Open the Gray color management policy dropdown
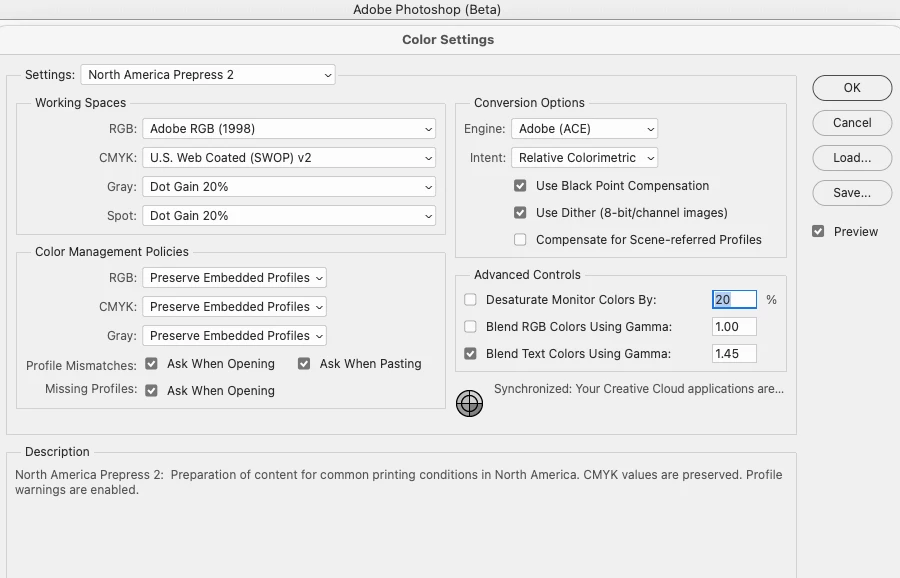Image resolution: width=900 pixels, height=578 pixels. point(234,336)
